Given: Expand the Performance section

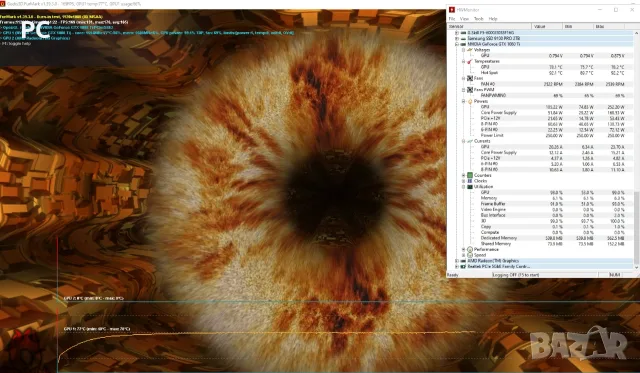Looking at the screenshot, I should coord(464,249).
